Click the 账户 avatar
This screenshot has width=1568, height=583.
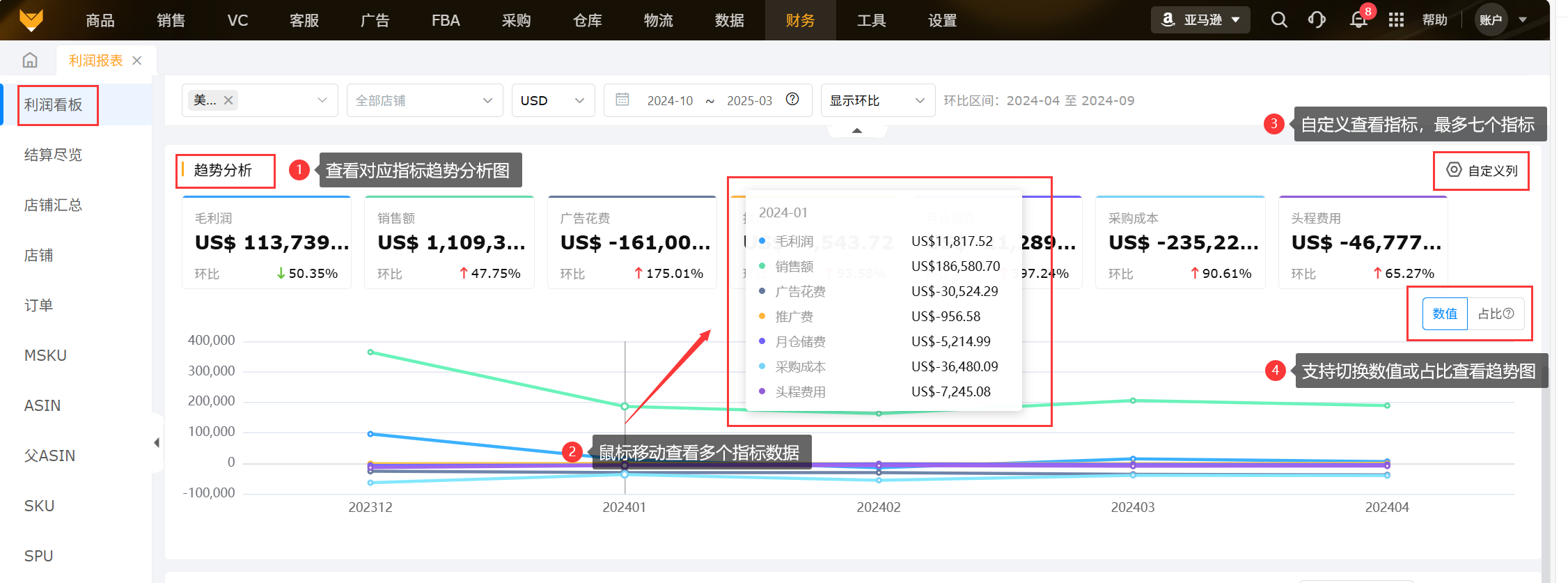[1491, 20]
